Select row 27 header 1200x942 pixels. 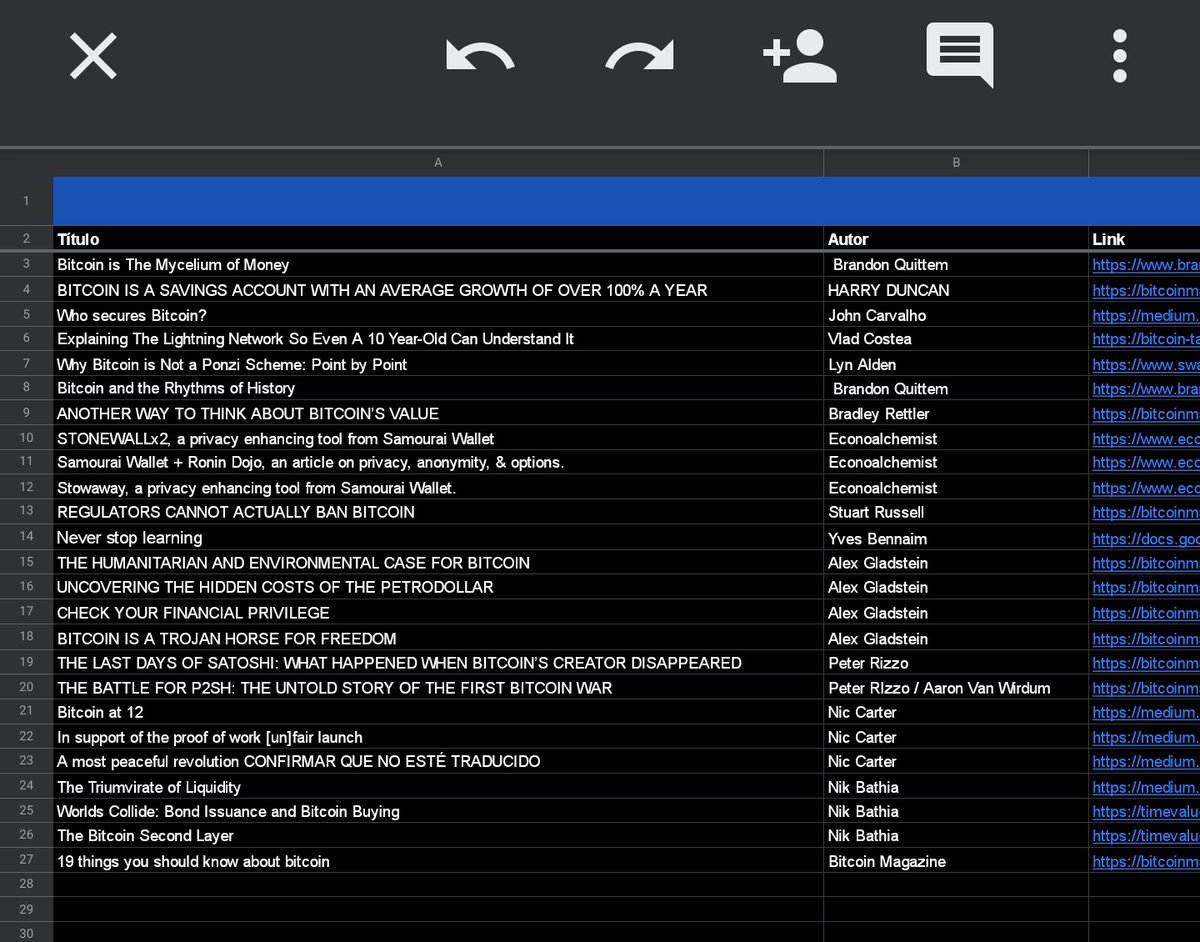[x=26, y=861]
